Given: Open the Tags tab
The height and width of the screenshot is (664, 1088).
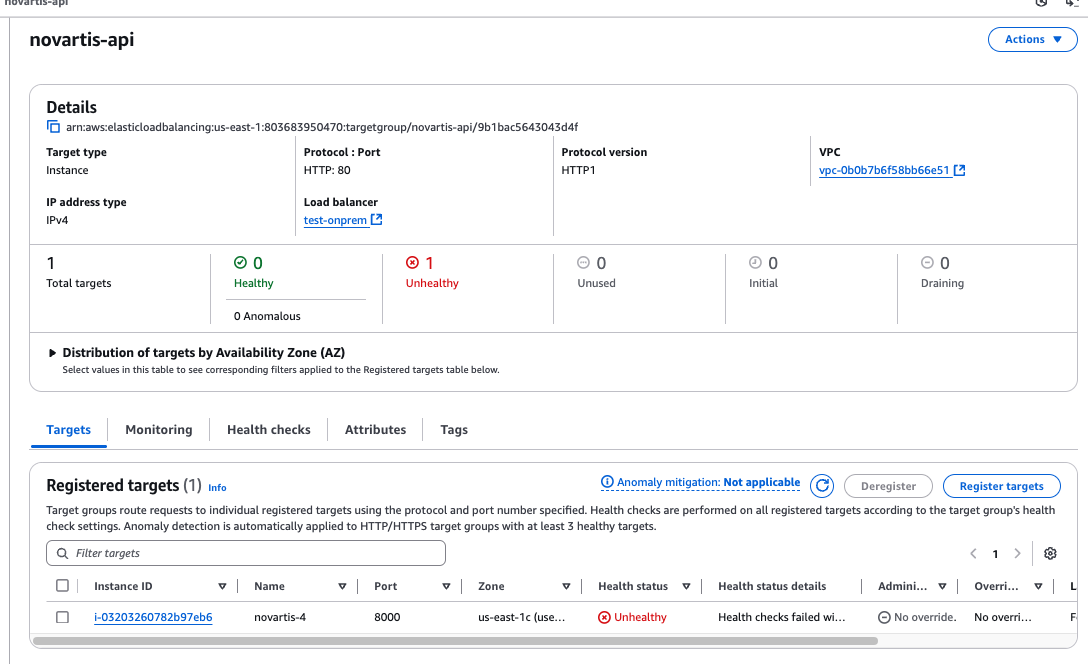Looking at the screenshot, I should click(454, 429).
